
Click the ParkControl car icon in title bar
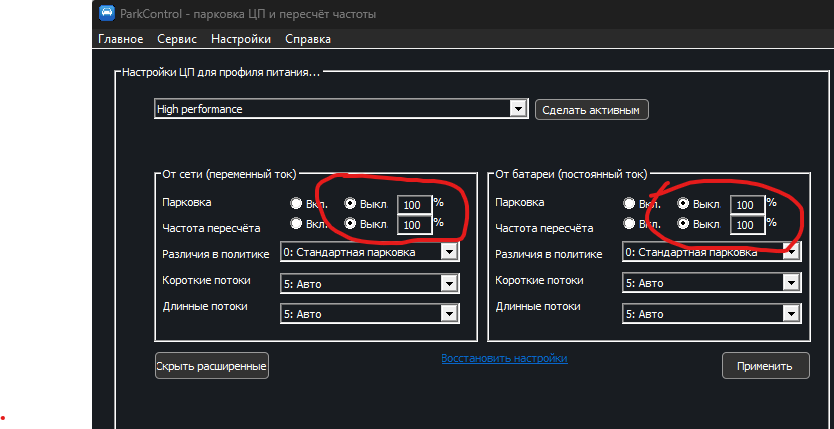(x=107, y=13)
